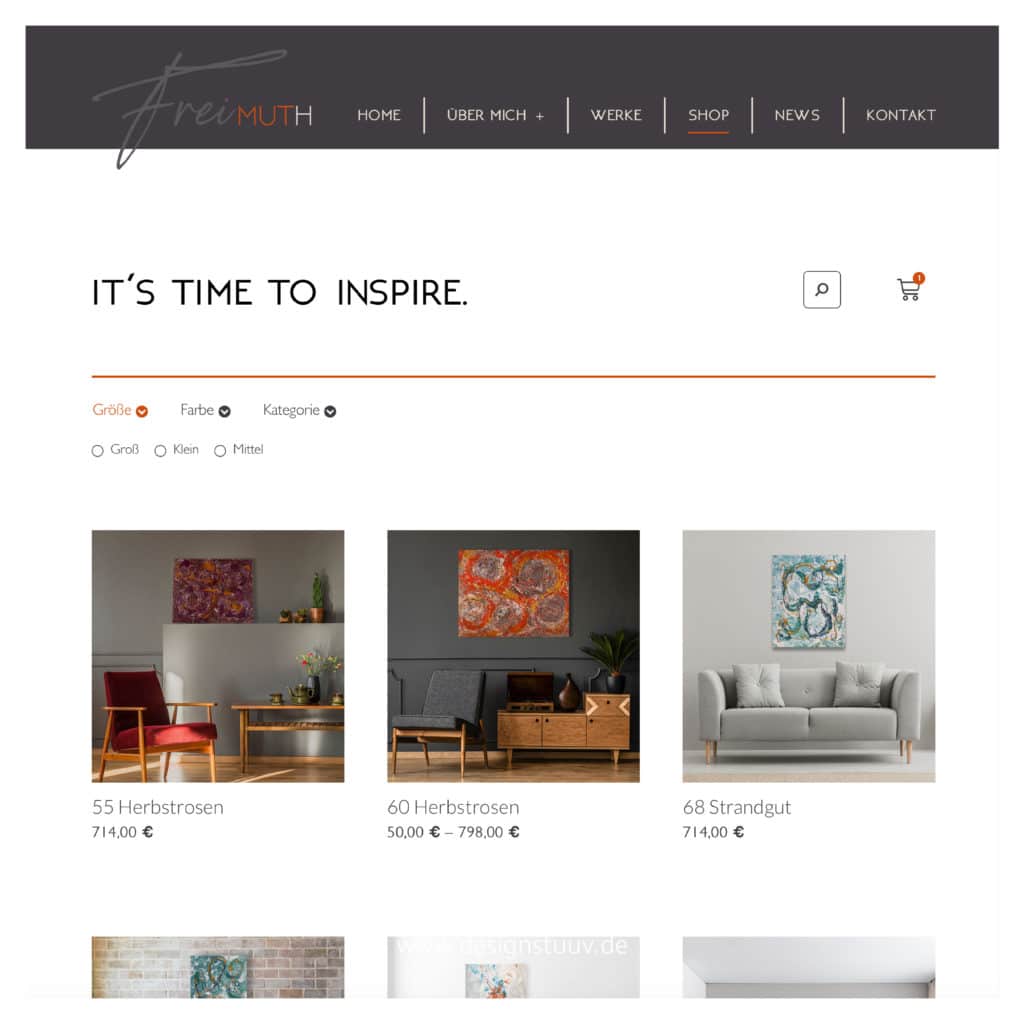1024x1024 pixels.
Task: Open the 60 Herbstrosen product title
Action: (x=453, y=807)
